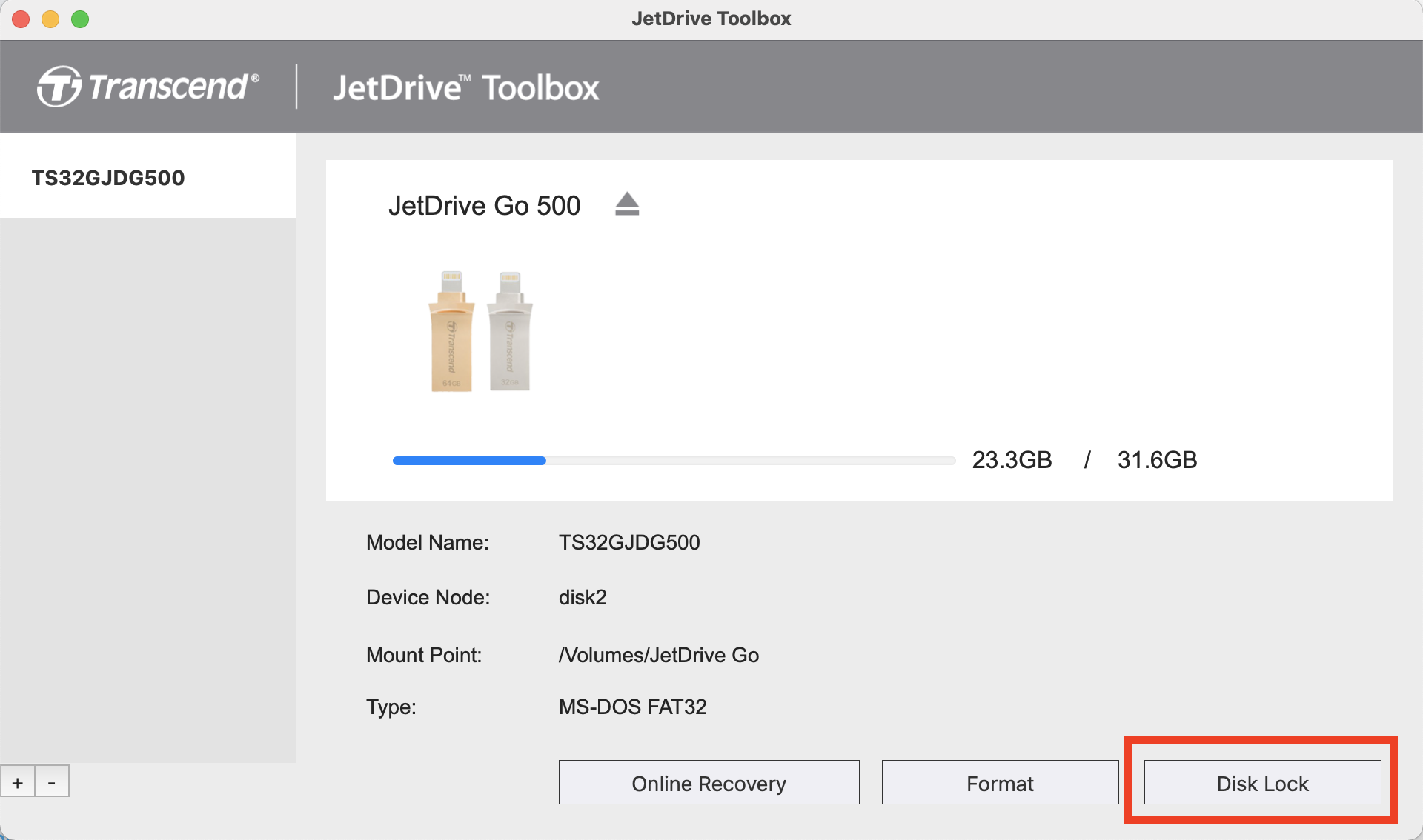Screen dimensions: 1423x840
Task: Click the JetDrive Go 500 product image
Action: [x=480, y=331]
